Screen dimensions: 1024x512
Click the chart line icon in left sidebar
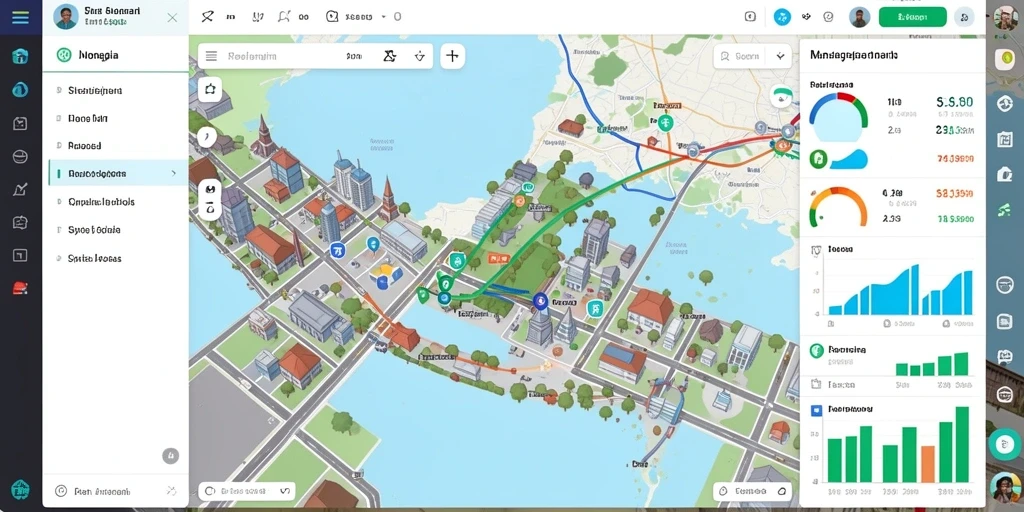tap(20, 189)
